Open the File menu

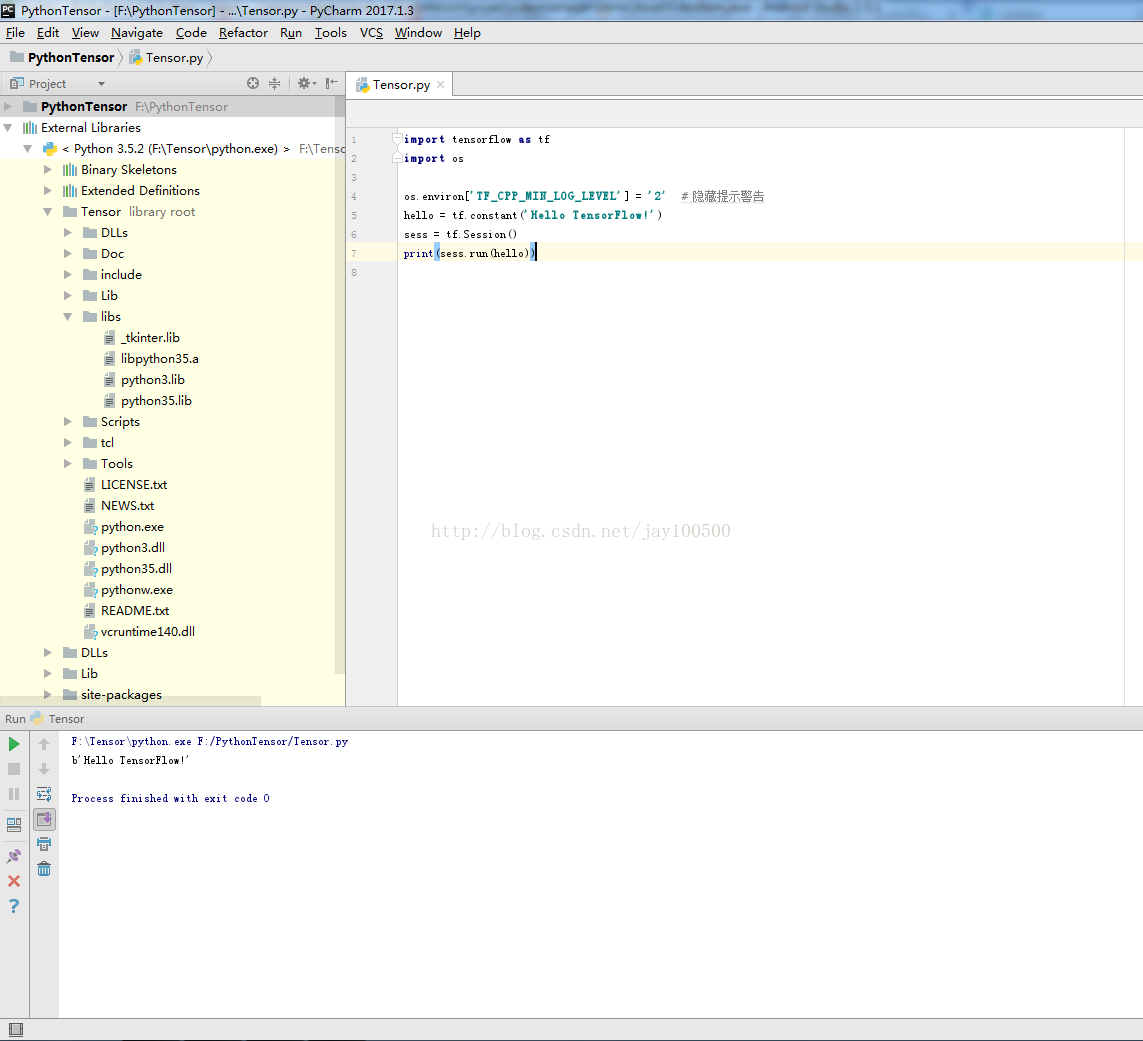15,33
